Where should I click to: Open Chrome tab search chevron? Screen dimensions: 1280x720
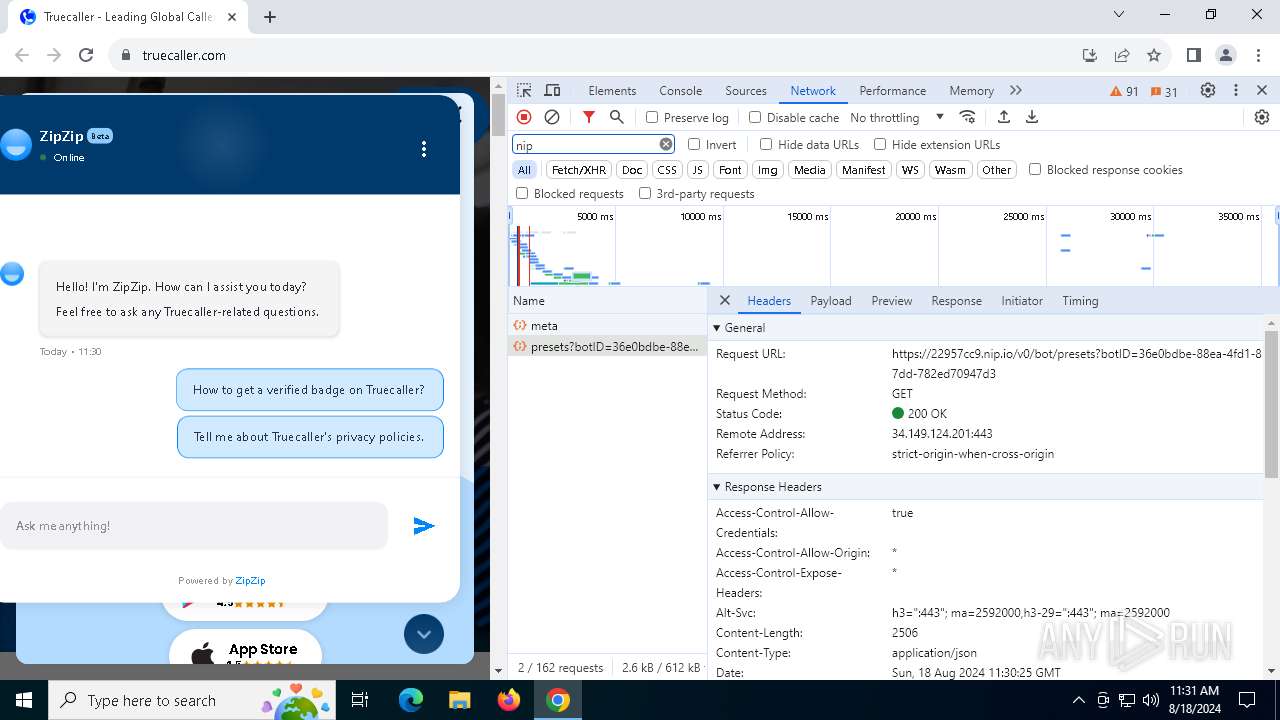(x=1119, y=15)
